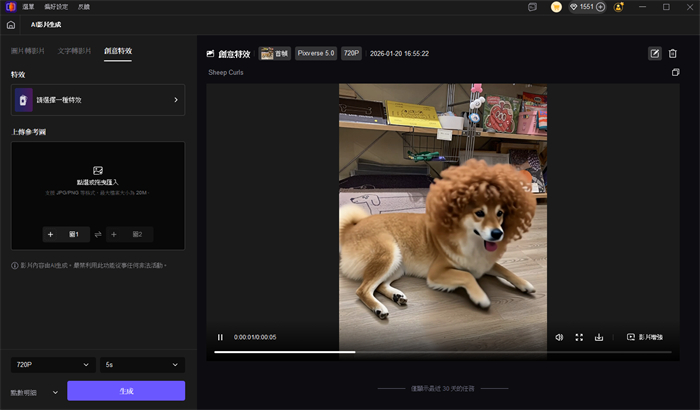
Task: Pause the video playback
Action: coord(220,337)
